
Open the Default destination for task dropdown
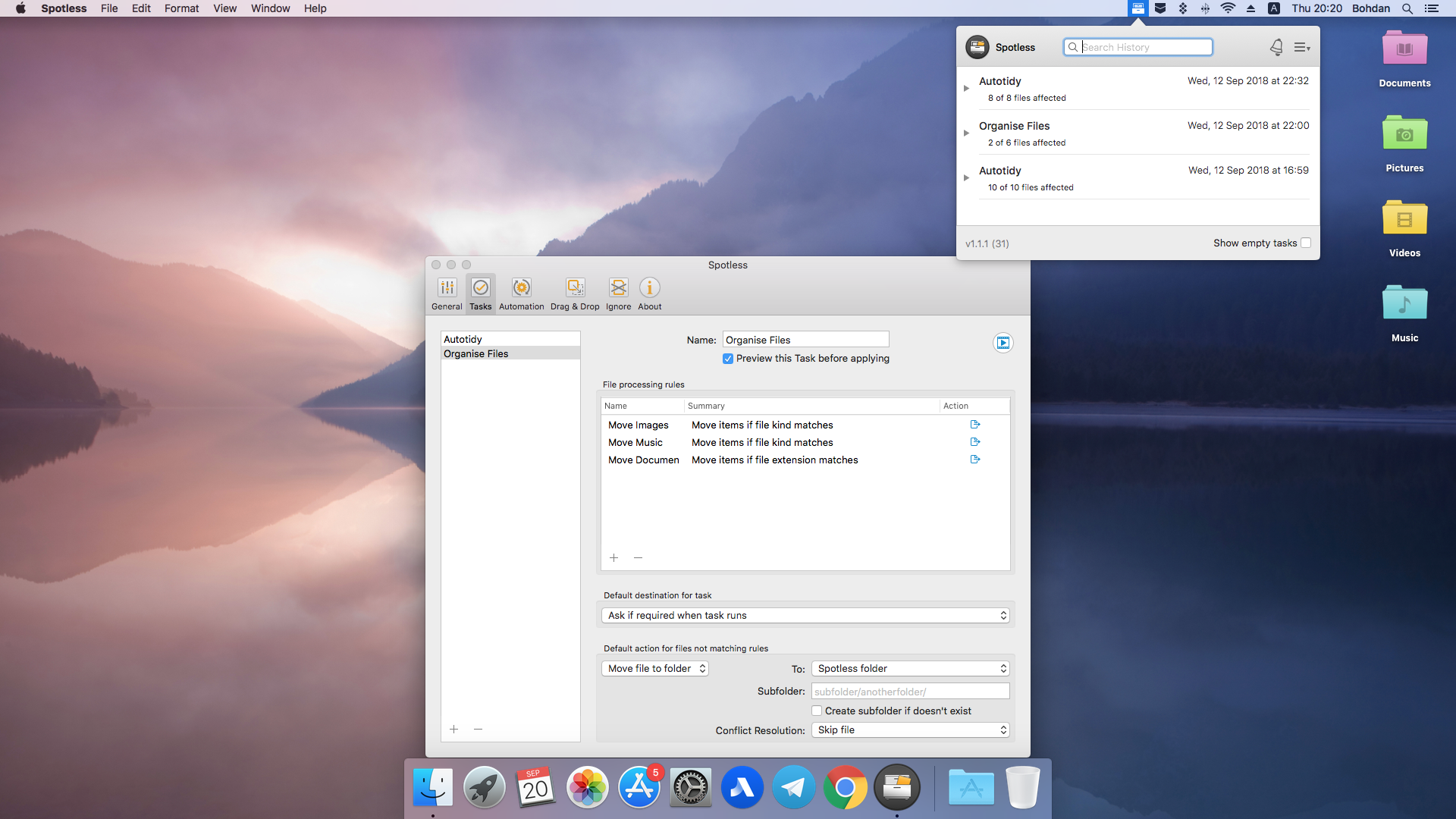(x=805, y=615)
